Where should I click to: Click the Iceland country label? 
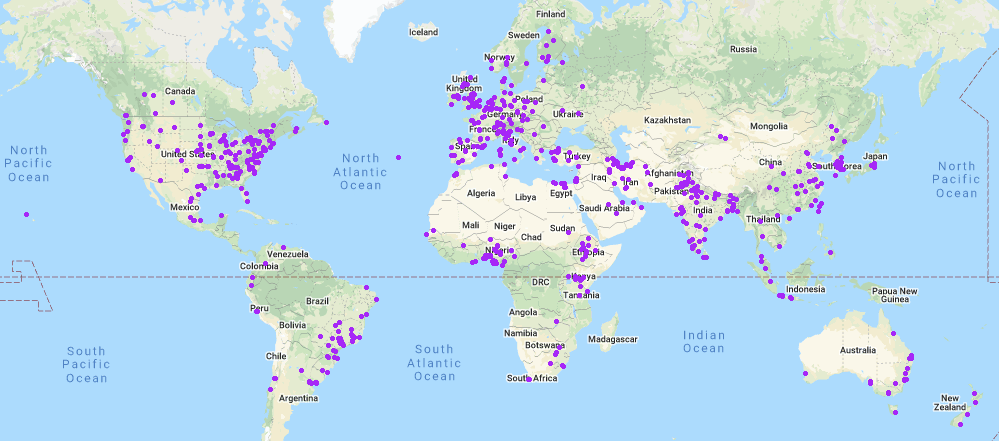coord(423,33)
